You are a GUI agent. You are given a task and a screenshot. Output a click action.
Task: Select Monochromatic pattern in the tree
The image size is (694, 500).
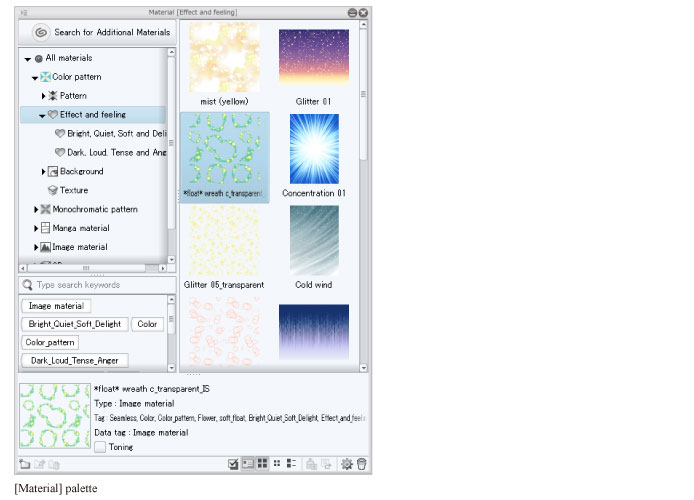(x=95, y=209)
